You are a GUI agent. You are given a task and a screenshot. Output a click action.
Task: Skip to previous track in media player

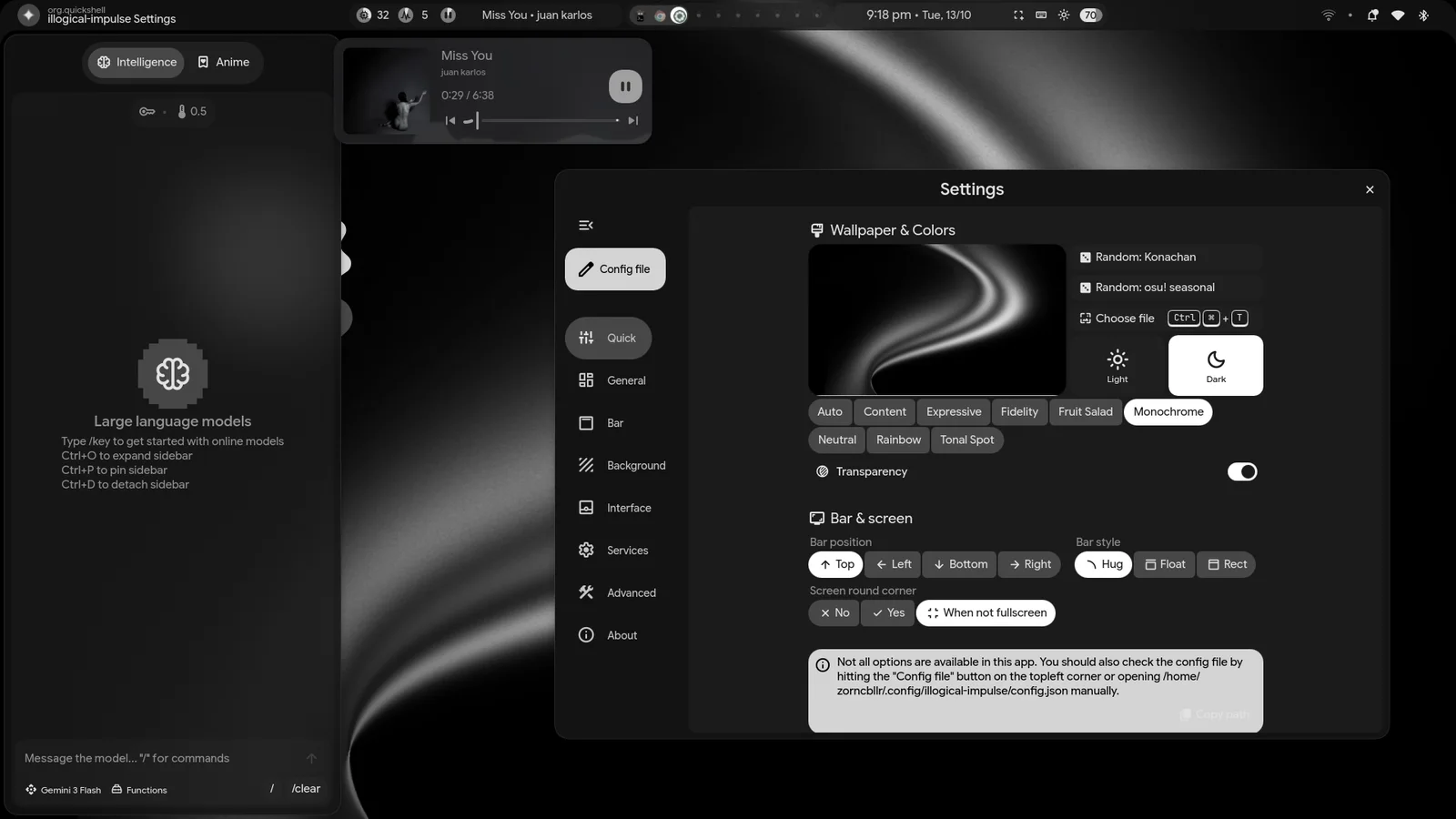450,120
